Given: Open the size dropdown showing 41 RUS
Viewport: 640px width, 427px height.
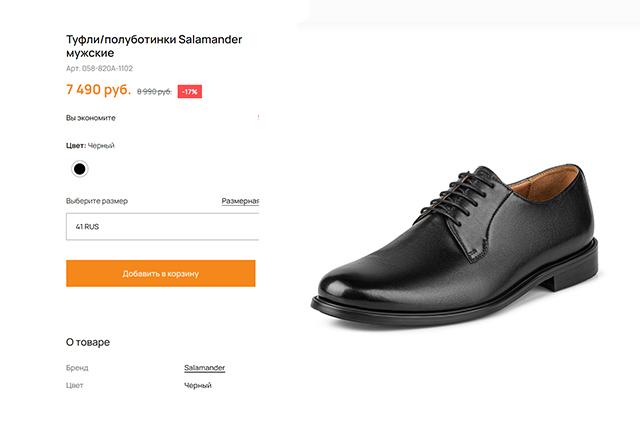Looking at the screenshot, I should point(162,226).
